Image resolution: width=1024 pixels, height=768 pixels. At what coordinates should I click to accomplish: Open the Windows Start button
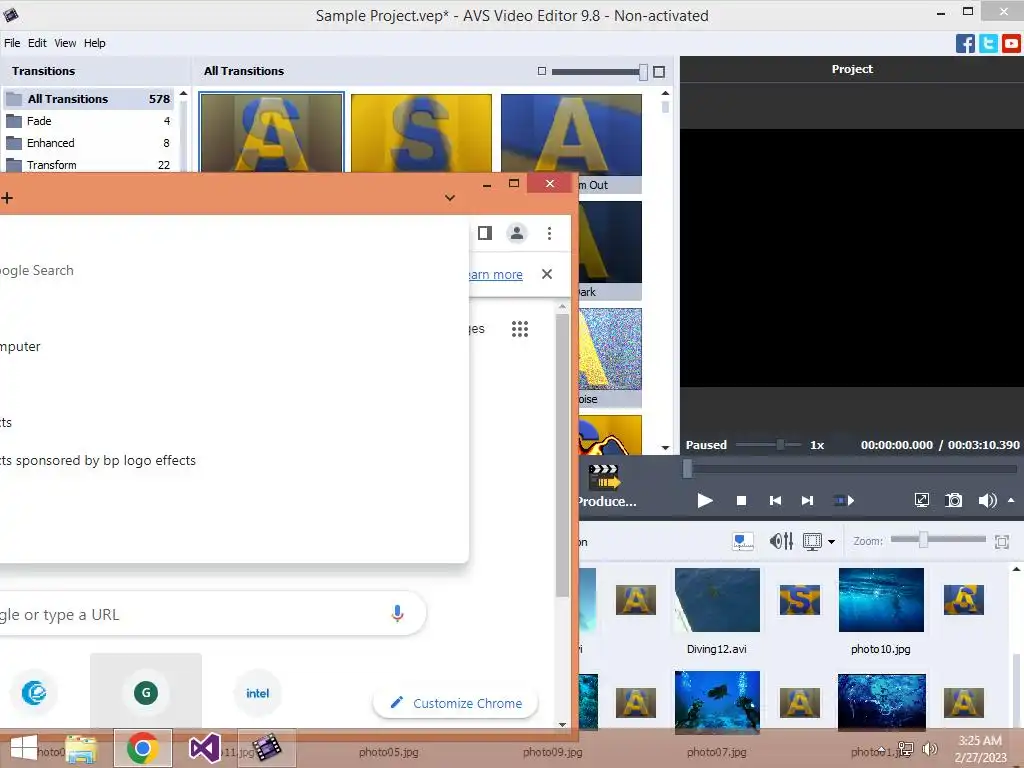(x=24, y=748)
